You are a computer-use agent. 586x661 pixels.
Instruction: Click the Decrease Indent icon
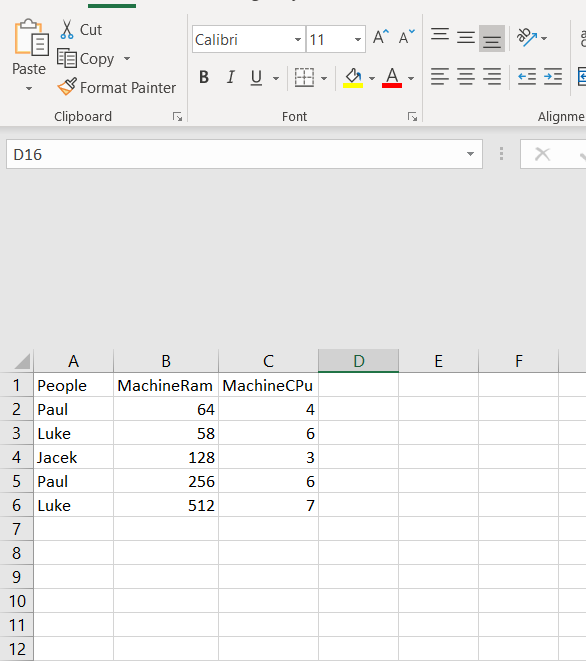(x=527, y=77)
